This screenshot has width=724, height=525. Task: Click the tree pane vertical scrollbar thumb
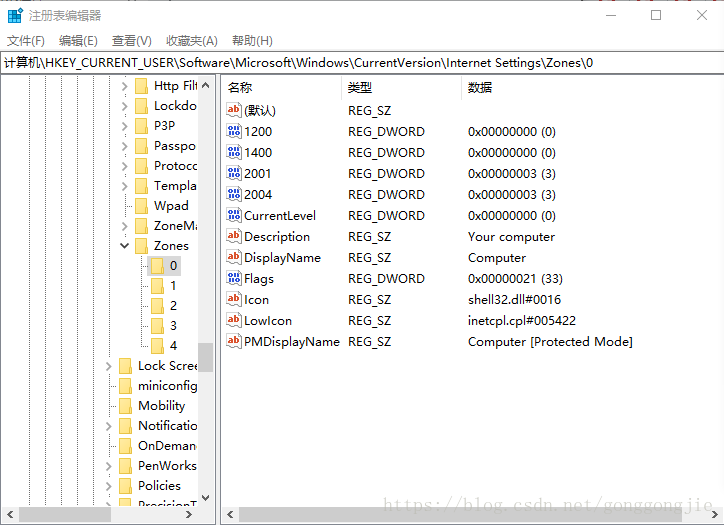tap(205, 356)
